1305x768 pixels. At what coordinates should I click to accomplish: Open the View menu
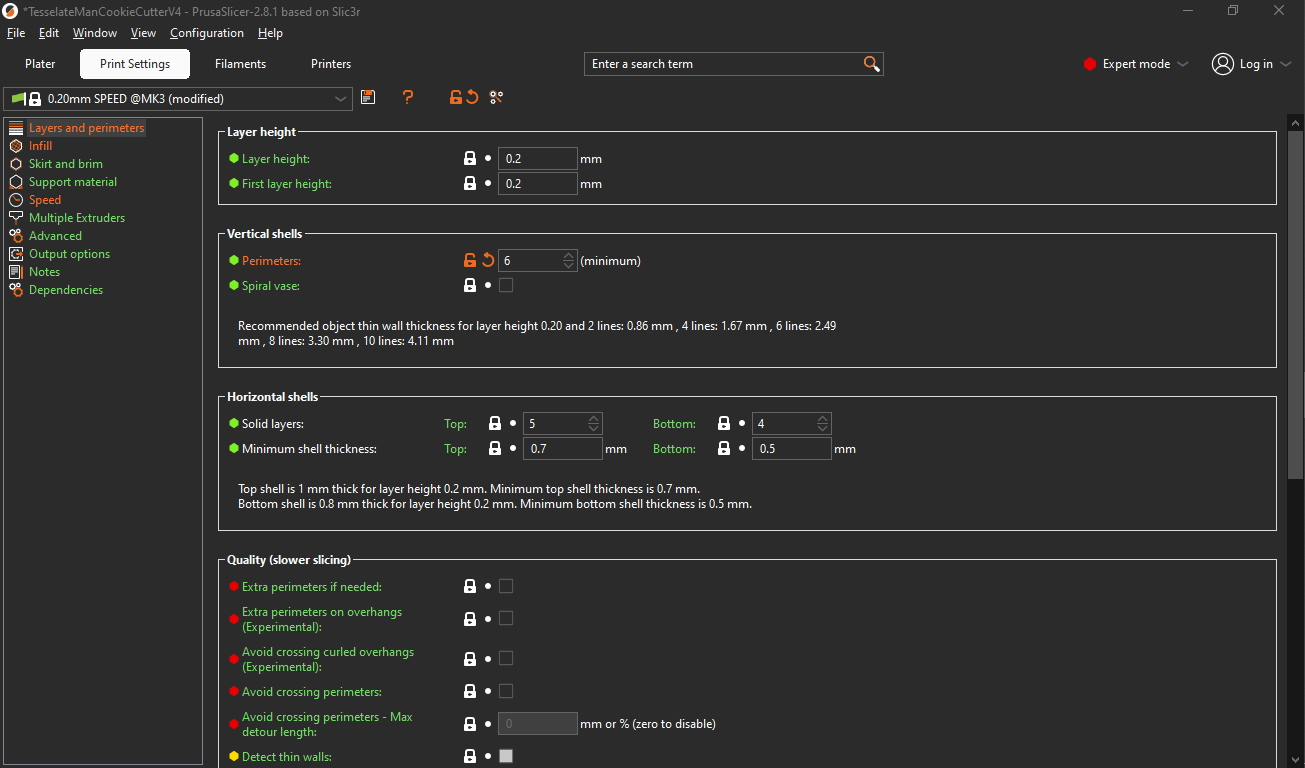click(143, 33)
